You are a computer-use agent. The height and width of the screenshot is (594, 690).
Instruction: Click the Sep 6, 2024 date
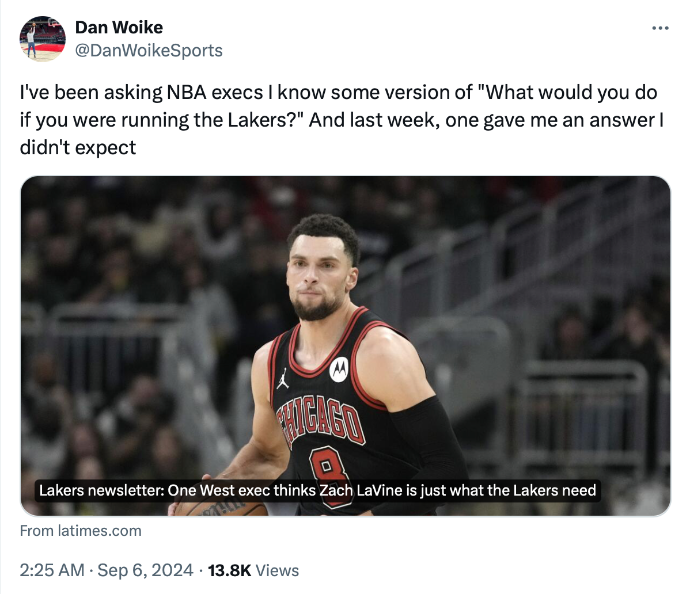(x=147, y=570)
